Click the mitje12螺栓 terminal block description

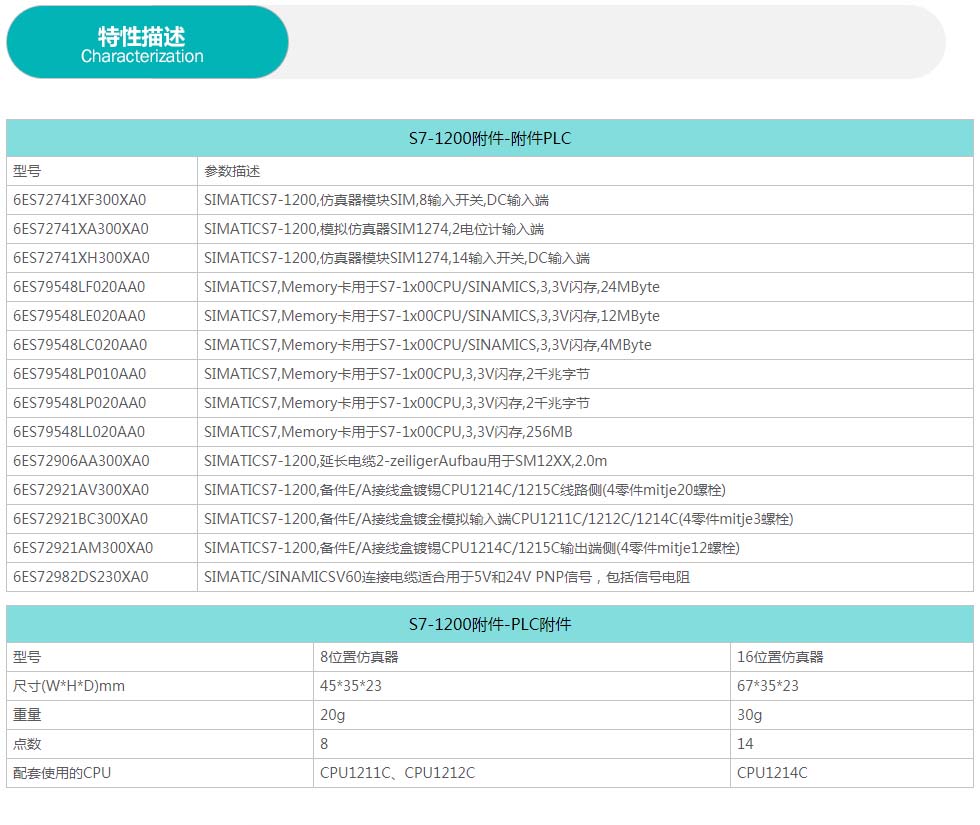[472, 548]
